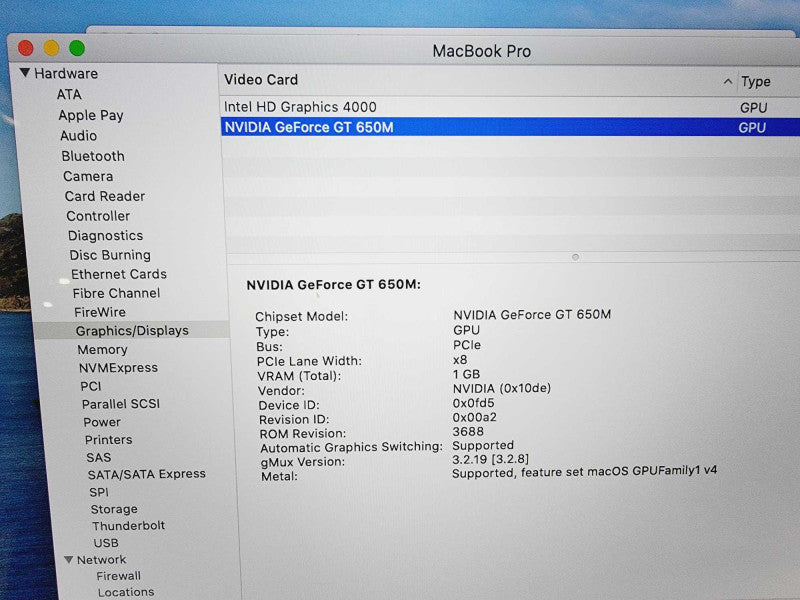This screenshot has width=800, height=600.
Task: Sort by Video Card column header
Action: click(261, 80)
